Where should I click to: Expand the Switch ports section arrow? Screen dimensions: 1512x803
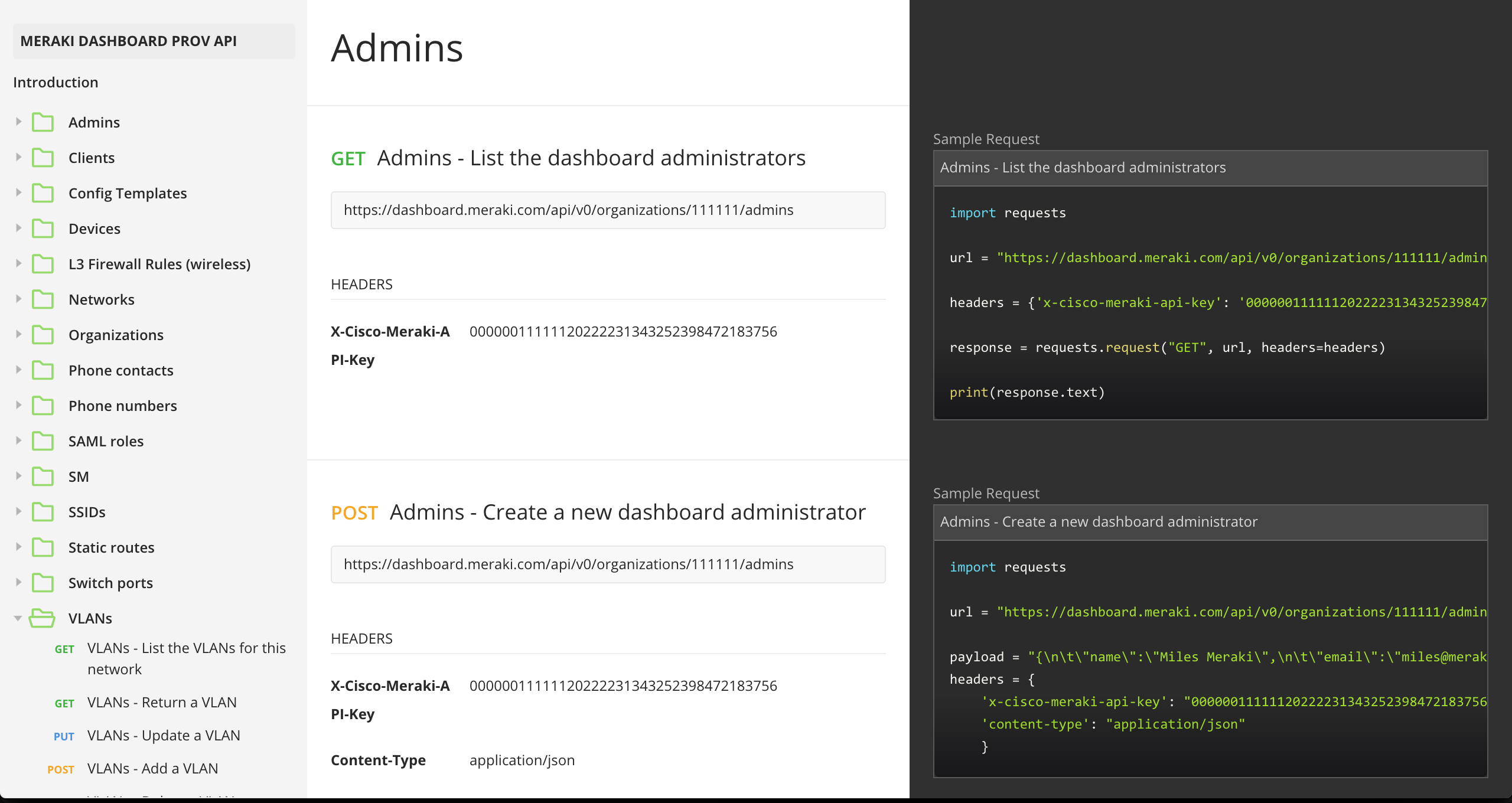(x=18, y=582)
